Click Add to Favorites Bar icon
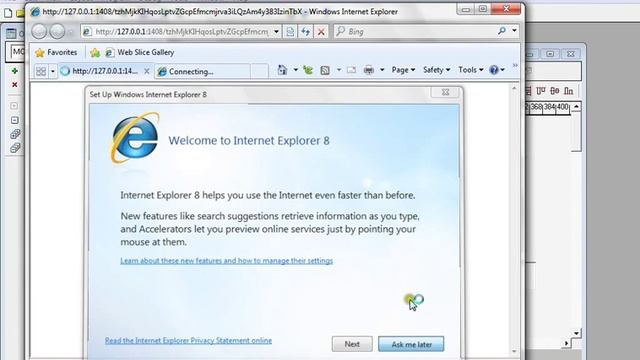This screenshot has height=360, width=640. 95,52
